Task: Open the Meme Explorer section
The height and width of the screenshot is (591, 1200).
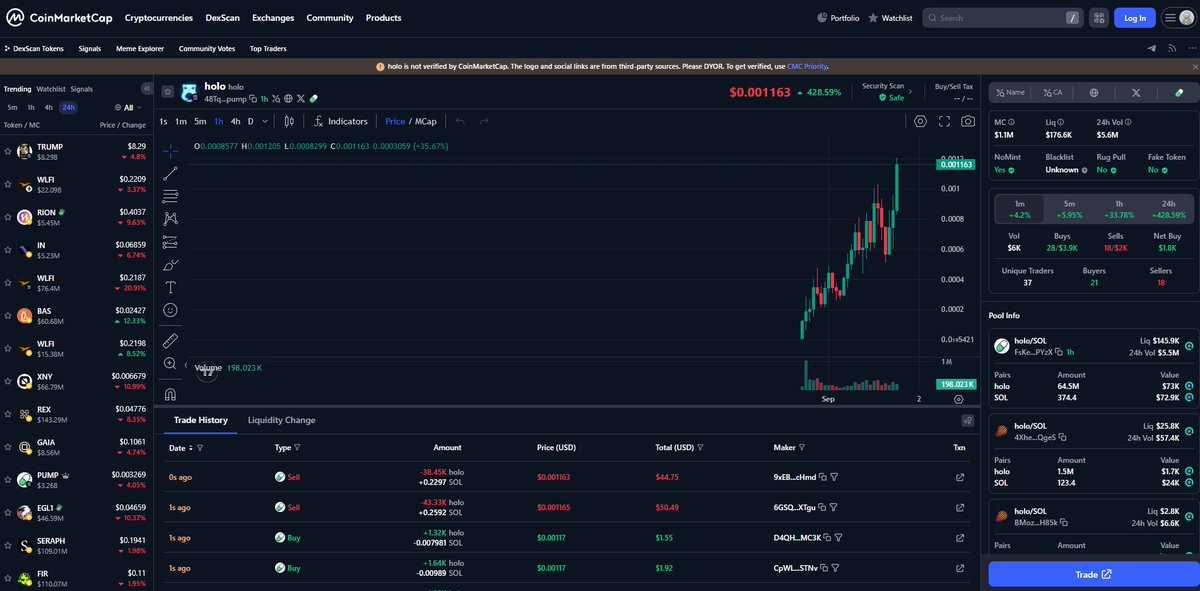Action: 139,48
